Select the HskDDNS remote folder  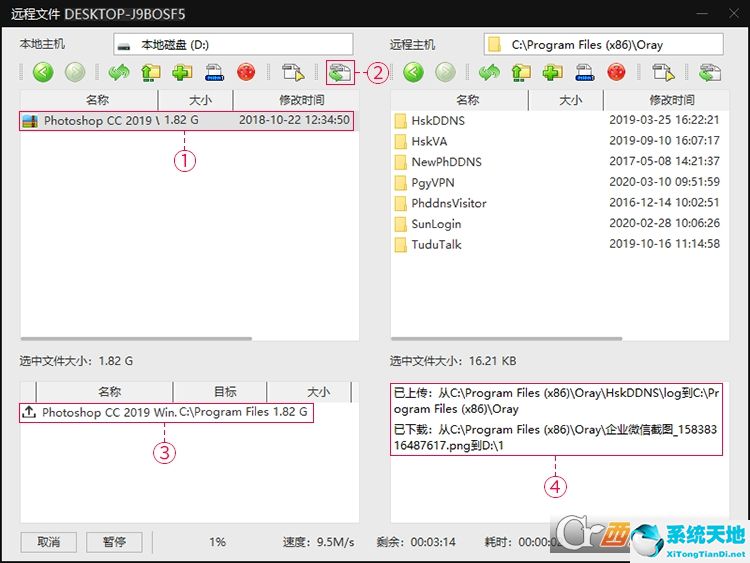(438, 120)
